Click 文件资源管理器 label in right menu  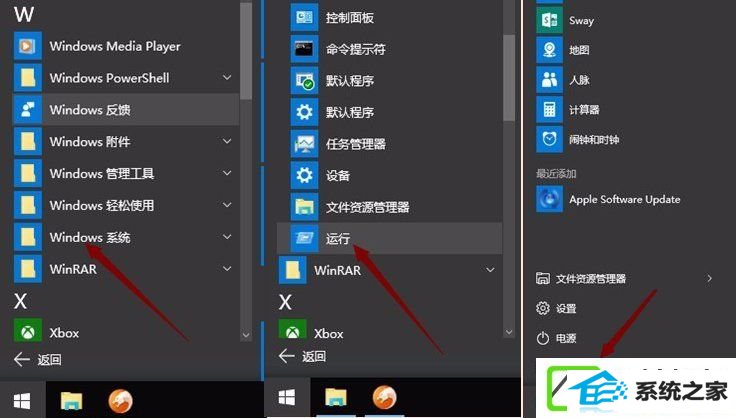pyautogui.click(x=591, y=279)
